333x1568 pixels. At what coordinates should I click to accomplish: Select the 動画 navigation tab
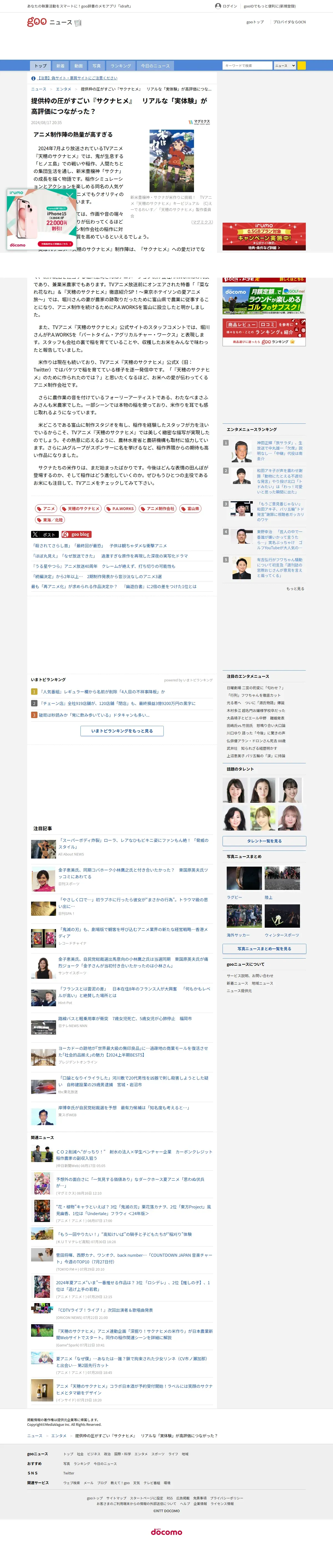click(79, 66)
